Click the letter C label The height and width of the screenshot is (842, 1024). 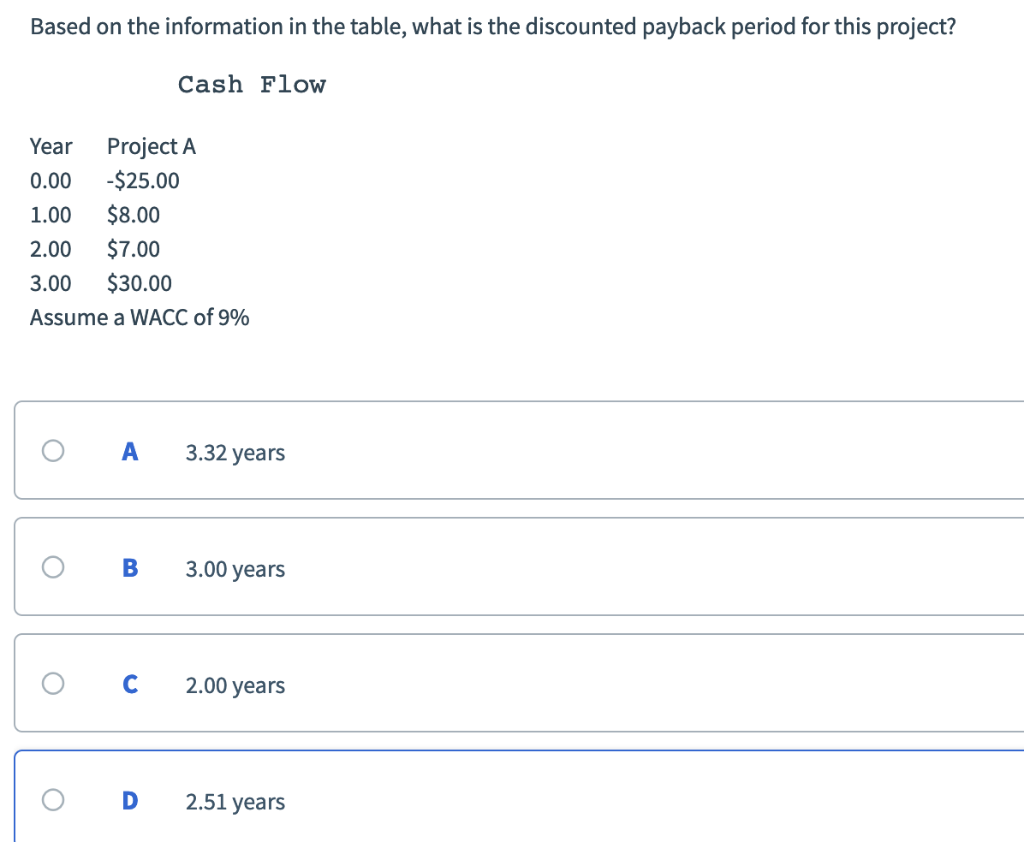coord(129,683)
